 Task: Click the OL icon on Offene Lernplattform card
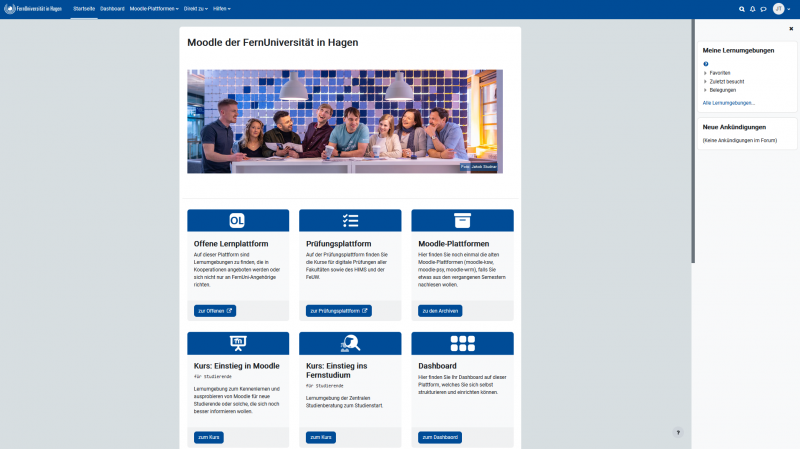237,220
